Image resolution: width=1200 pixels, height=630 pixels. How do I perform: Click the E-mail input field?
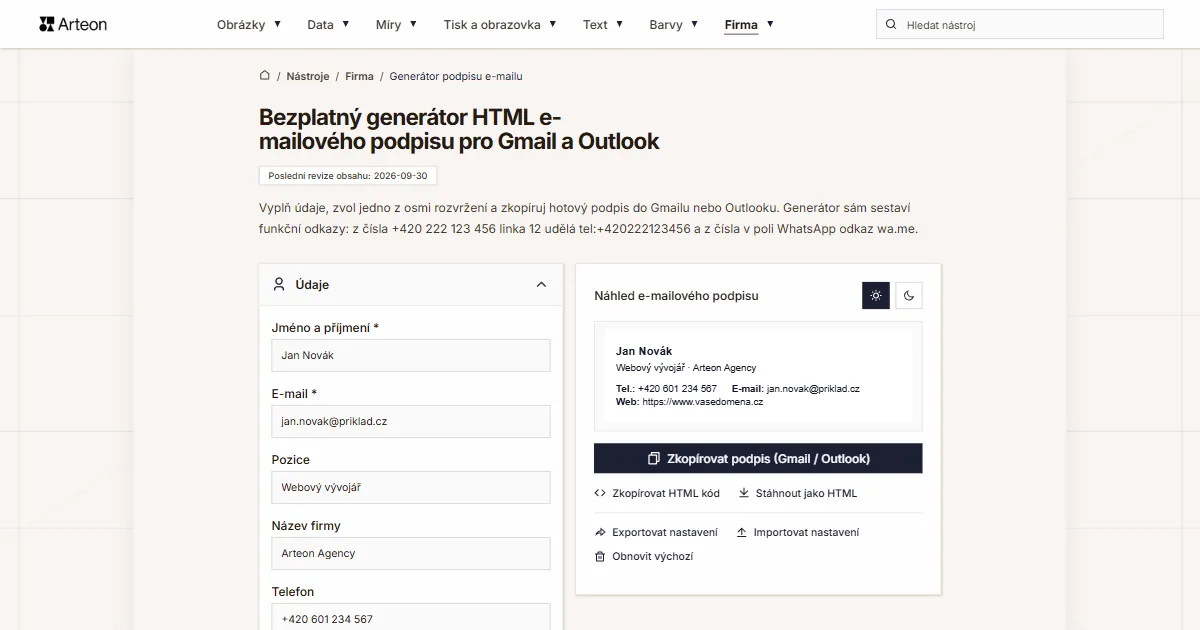pos(411,421)
